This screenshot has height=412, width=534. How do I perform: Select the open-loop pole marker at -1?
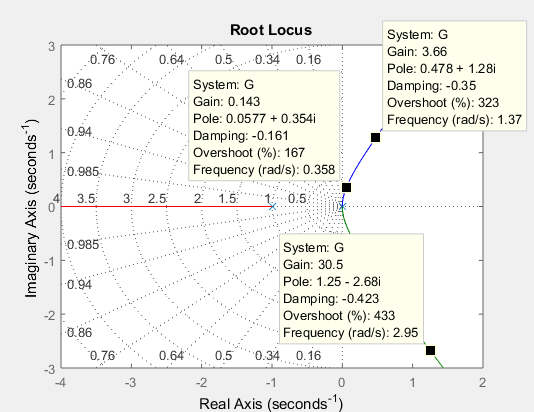coord(272,207)
